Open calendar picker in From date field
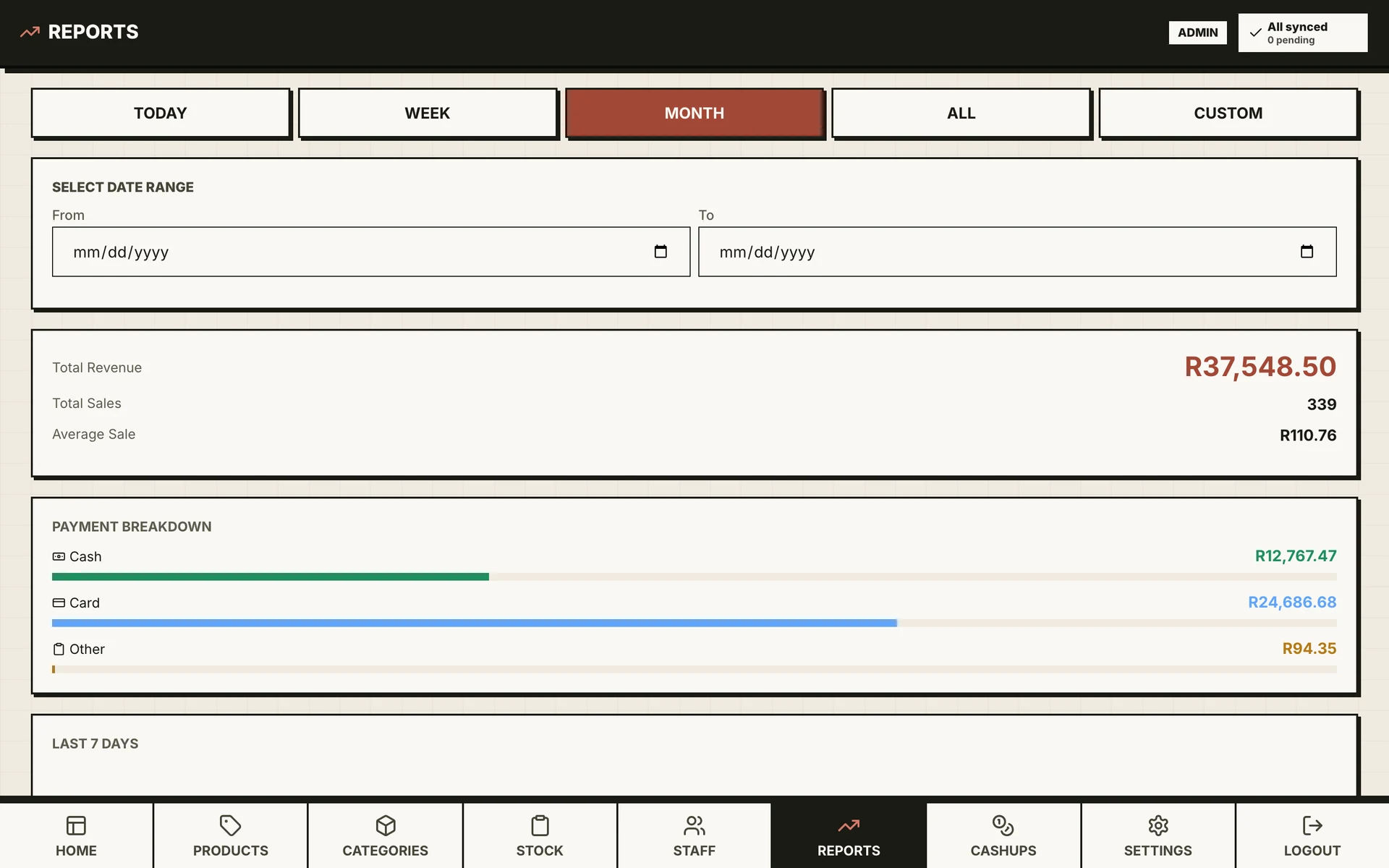The width and height of the screenshot is (1389, 868). [660, 252]
